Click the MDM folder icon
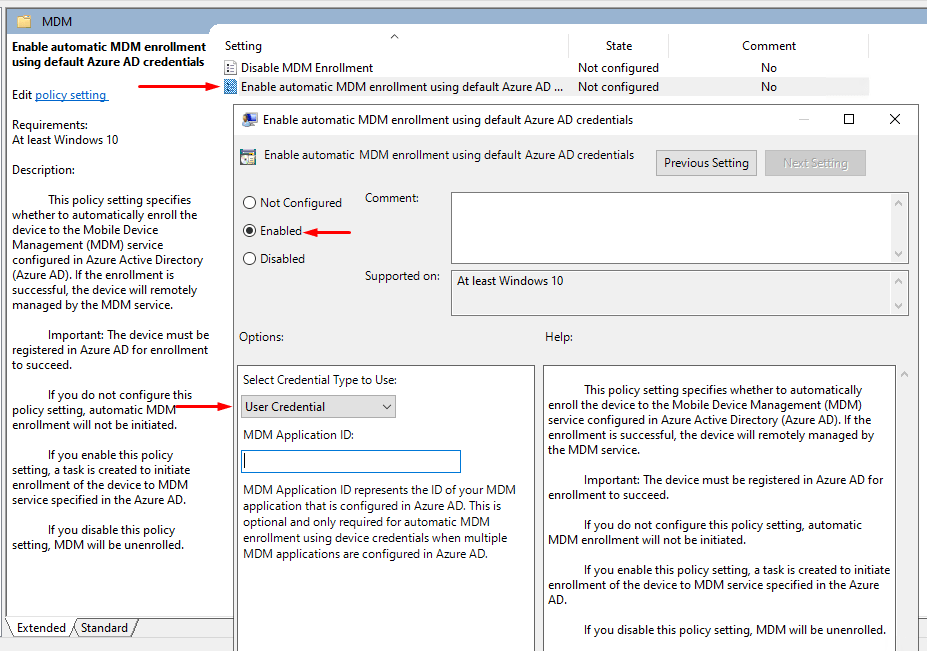Screen dimensions: 927x651 pos(24,21)
